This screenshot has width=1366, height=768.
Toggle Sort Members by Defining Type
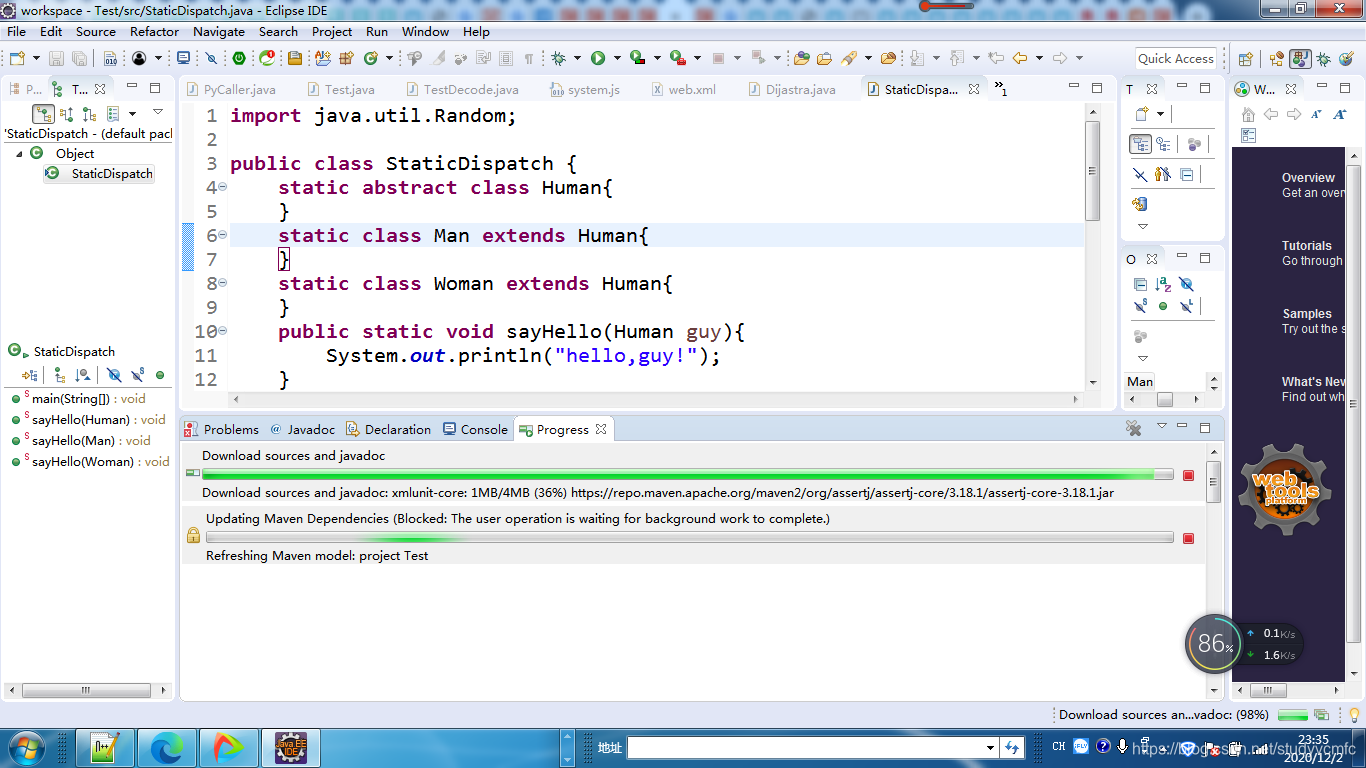(x=83, y=375)
